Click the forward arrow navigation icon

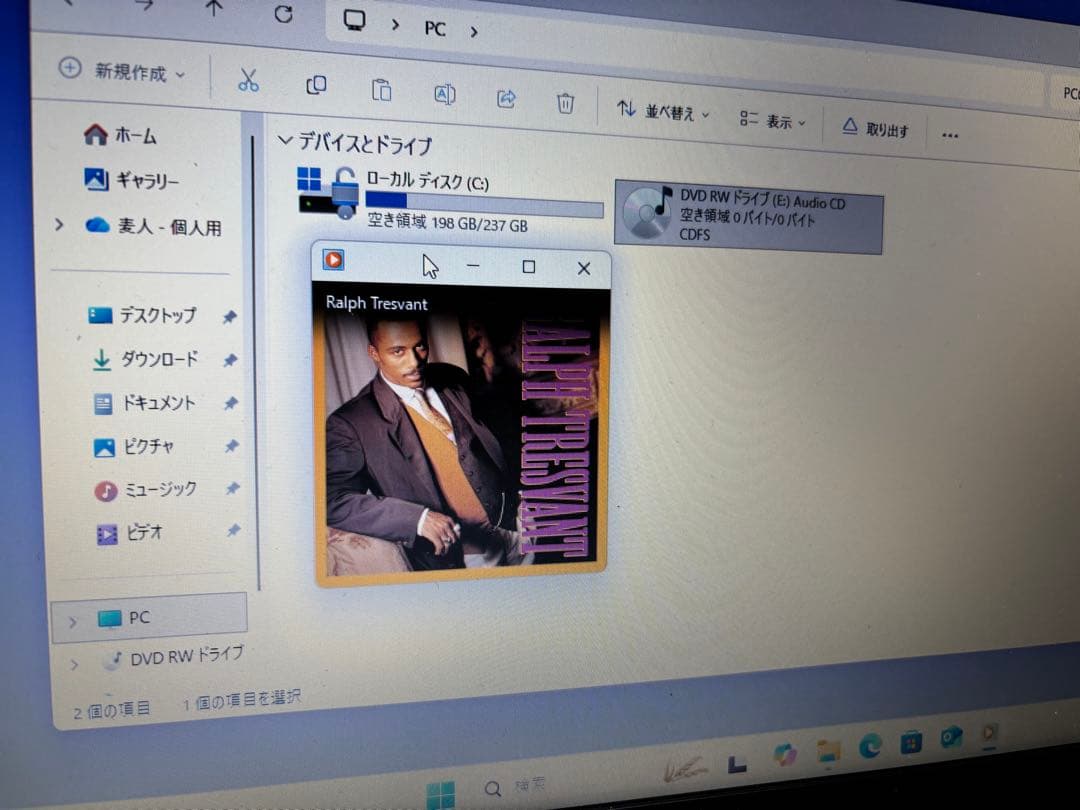click(144, 6)
